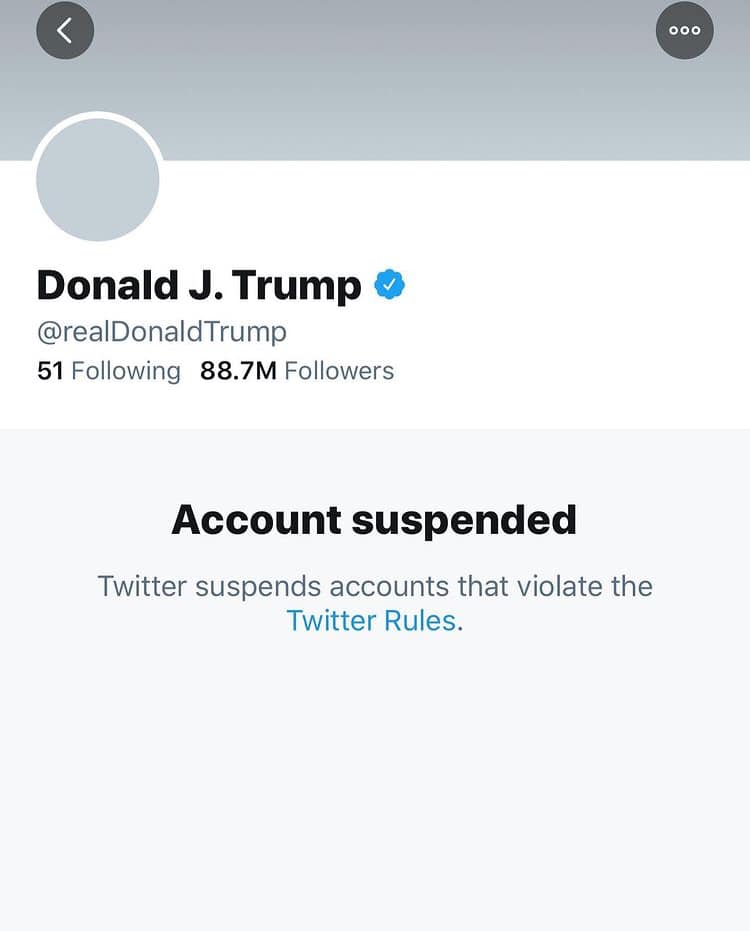Image resolution: width=750 pixels, height=931 pixels.
Task: Select the "Donald J. Trump" display name
Action: 198,286
